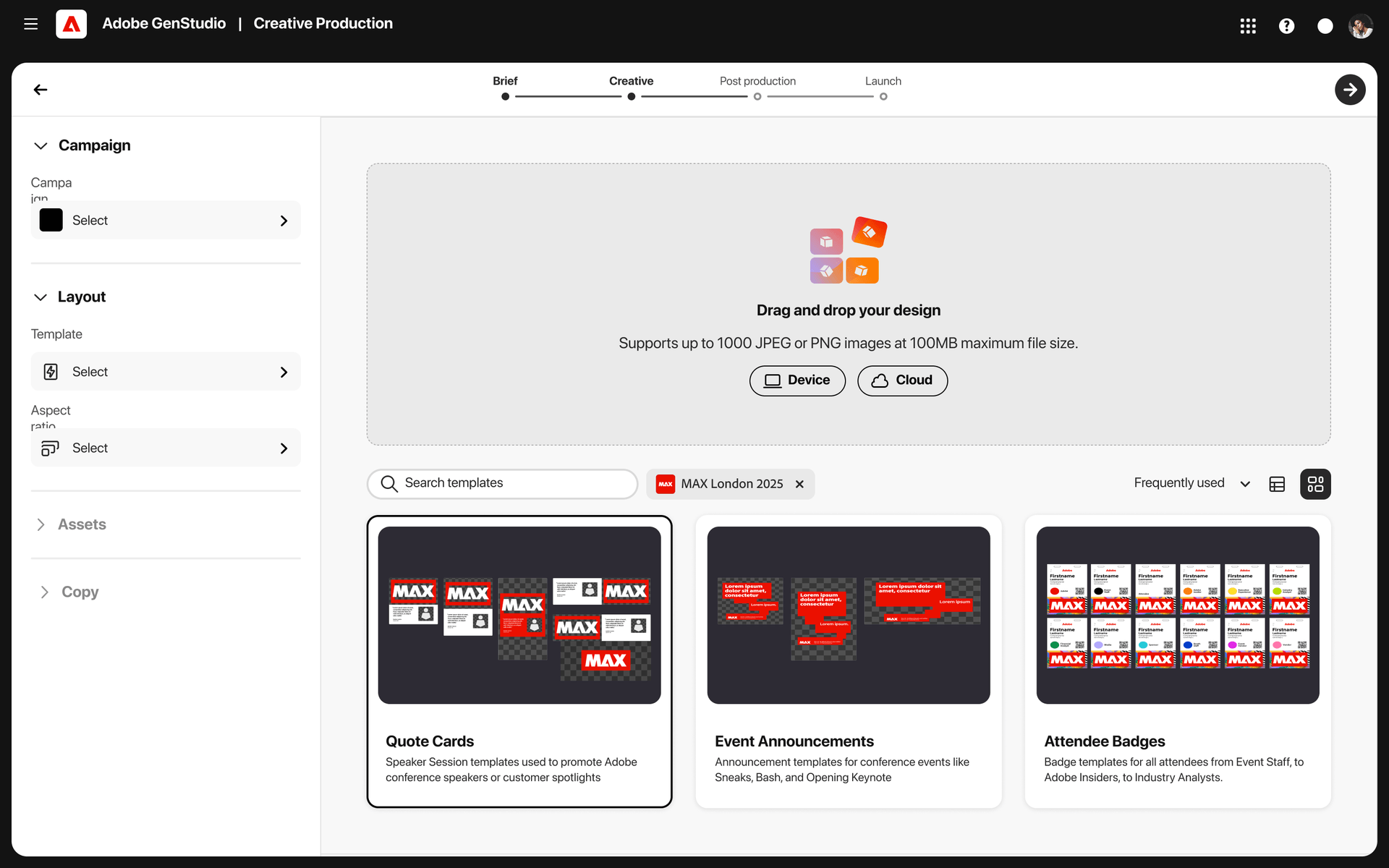Collapse the Layout section
Image resolution: width=1389 pixels, height=868 pixels.
click(x=41, y=297)
